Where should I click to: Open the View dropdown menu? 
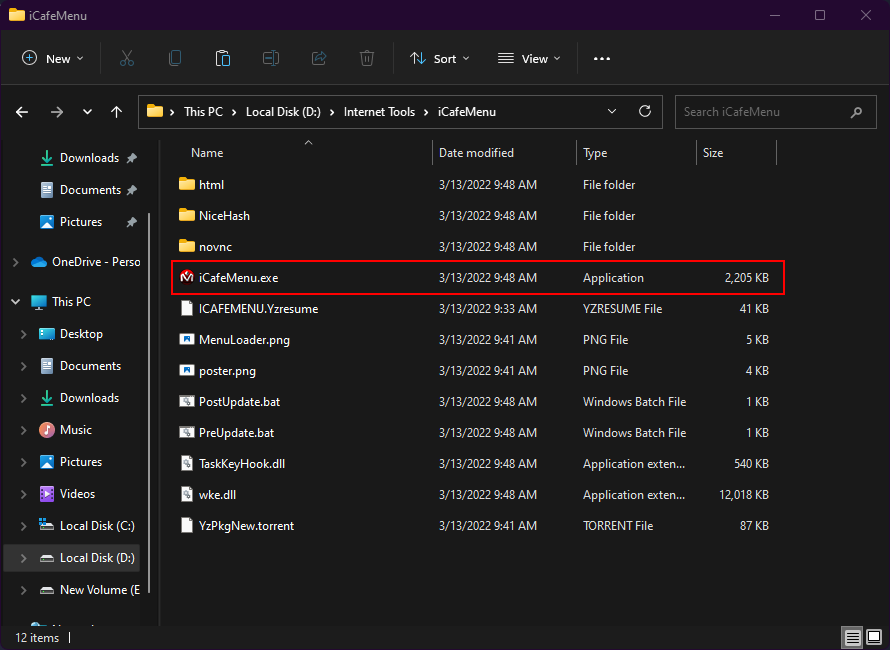point(529,59)
